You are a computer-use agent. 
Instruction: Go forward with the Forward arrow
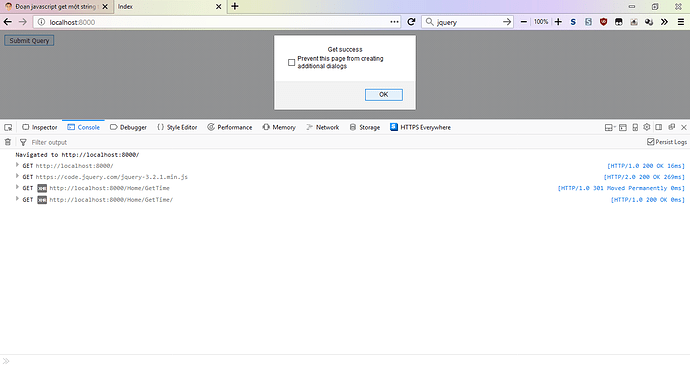coord(23,22)
